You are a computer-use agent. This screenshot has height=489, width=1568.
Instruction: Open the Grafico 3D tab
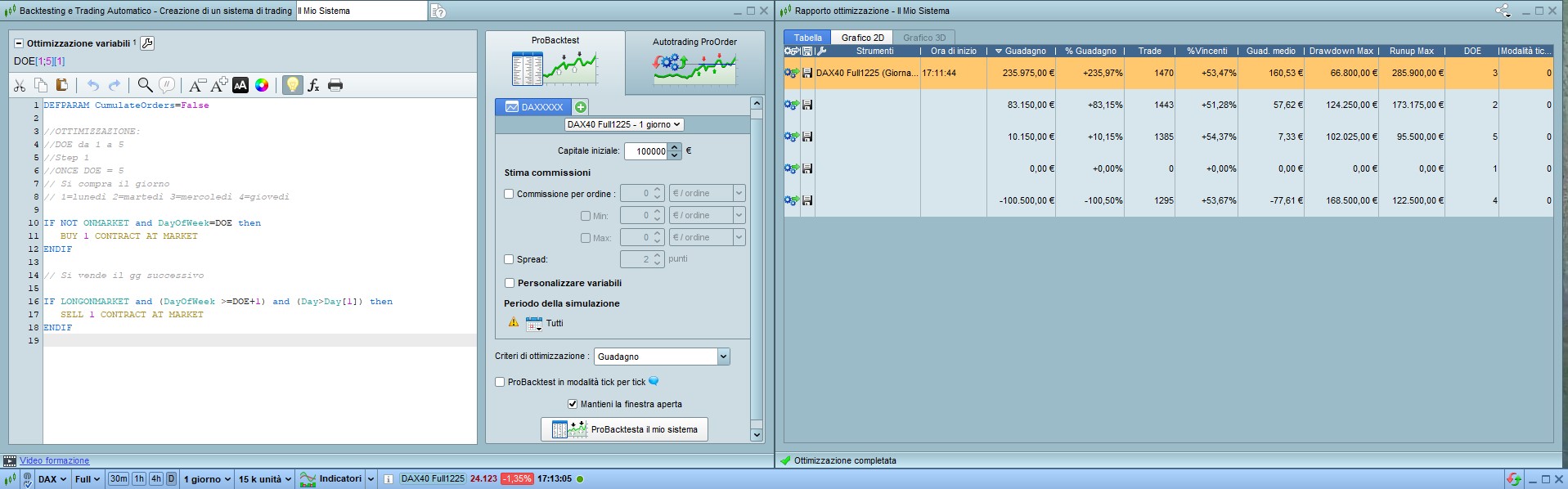[924, 38]
